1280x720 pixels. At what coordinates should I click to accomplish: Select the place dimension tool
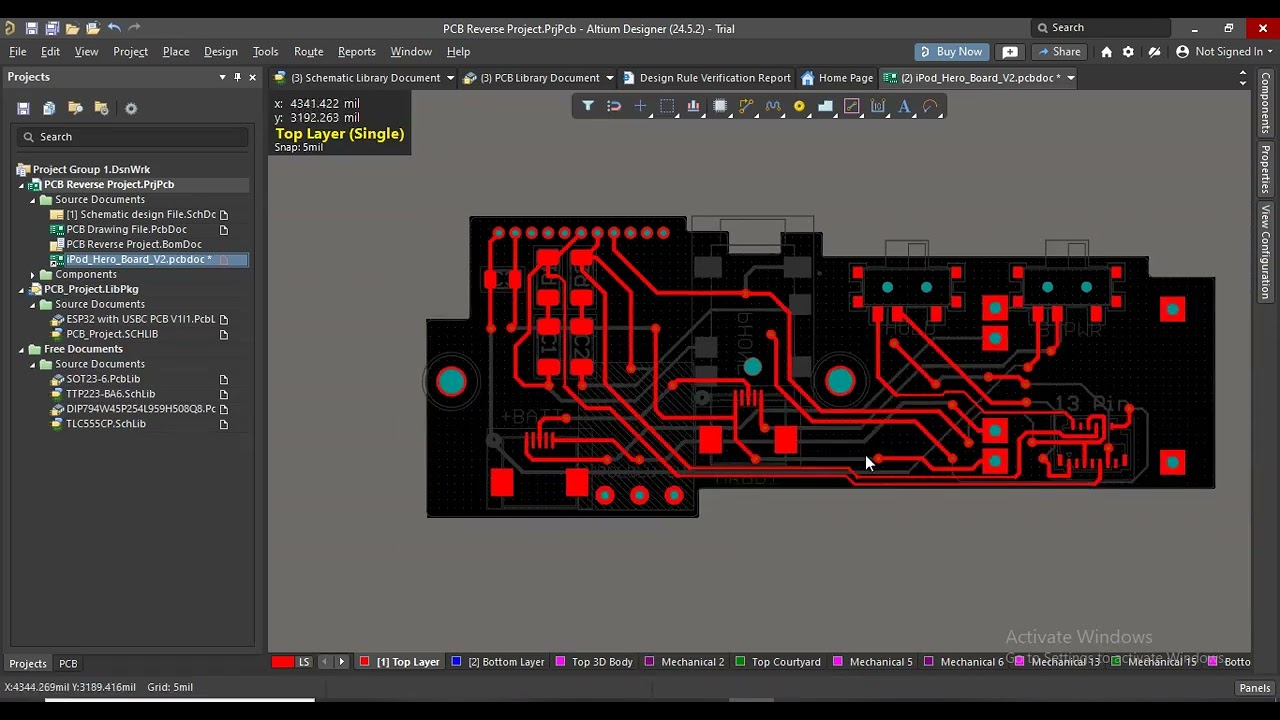click(878, 106)
